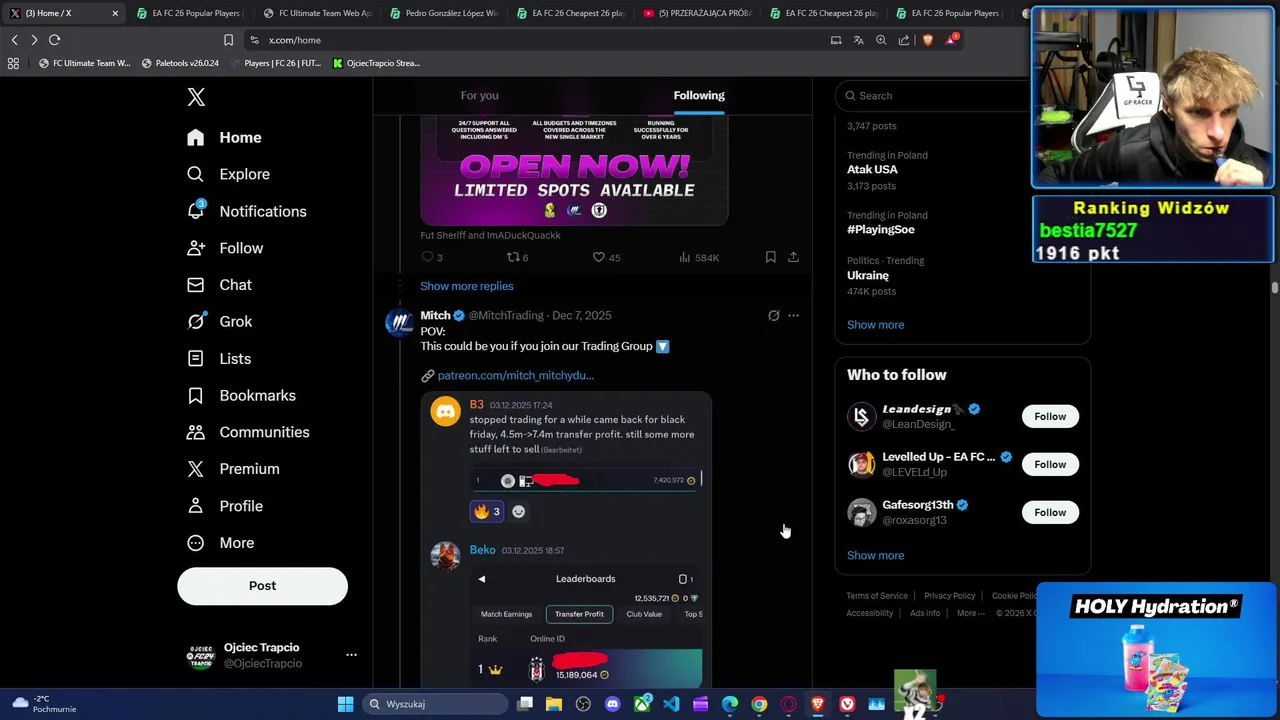Bookmark the Fut Sheriff post
The width and height of the screenshot is (1280, 720).
[x=770, y=258]
